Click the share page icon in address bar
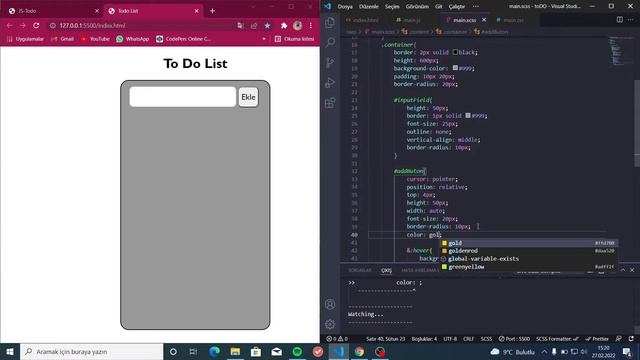This screenshot has width=640, height=360. (x=254, y=26)
